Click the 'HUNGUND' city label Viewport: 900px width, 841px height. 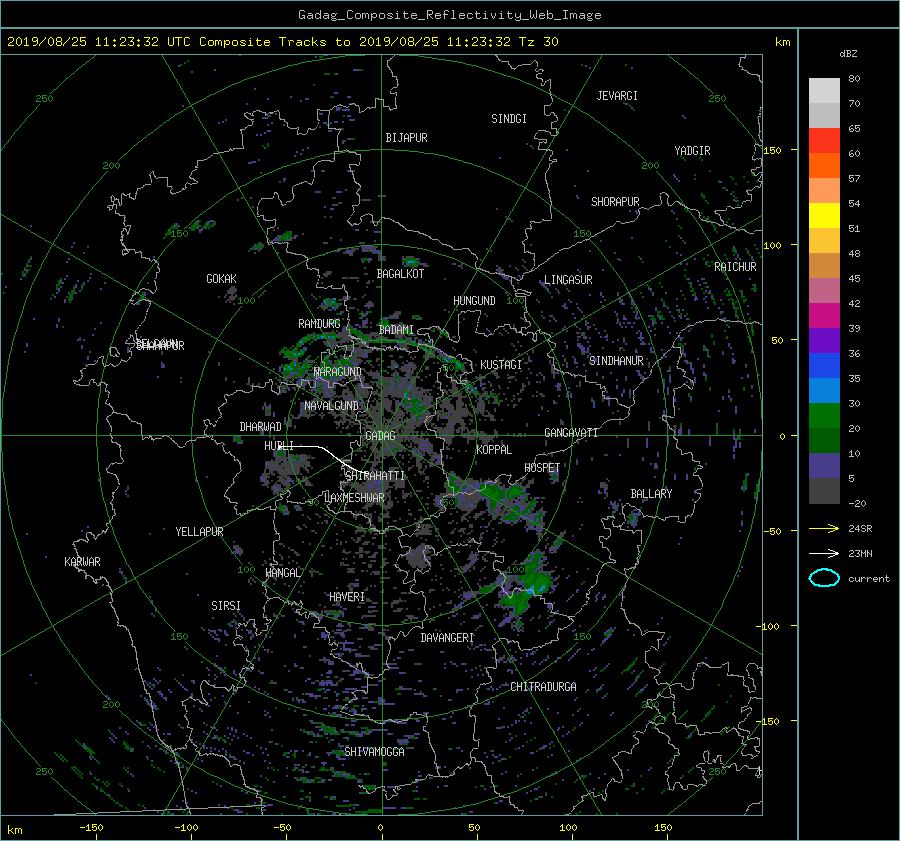(474, 301)
